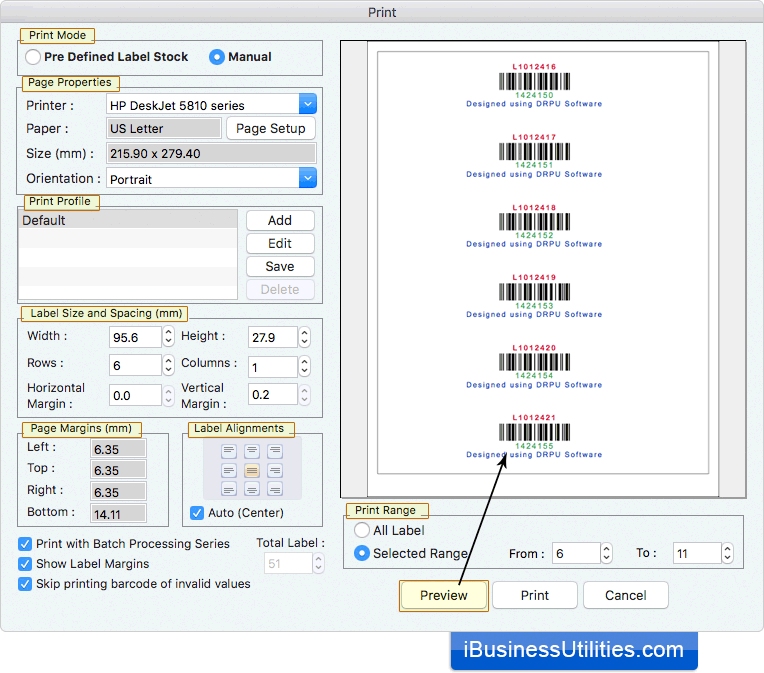This screenshot has width=764, height=673.
Task: Select bottom-right label alignment icon
Action: [x=275, y=489]
